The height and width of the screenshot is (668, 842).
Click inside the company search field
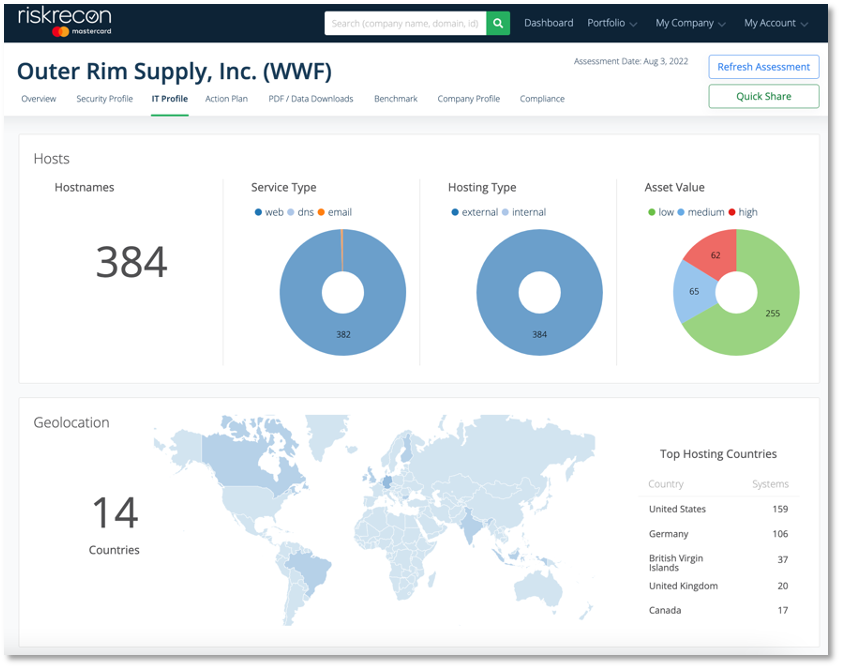(x=405, y=23)
